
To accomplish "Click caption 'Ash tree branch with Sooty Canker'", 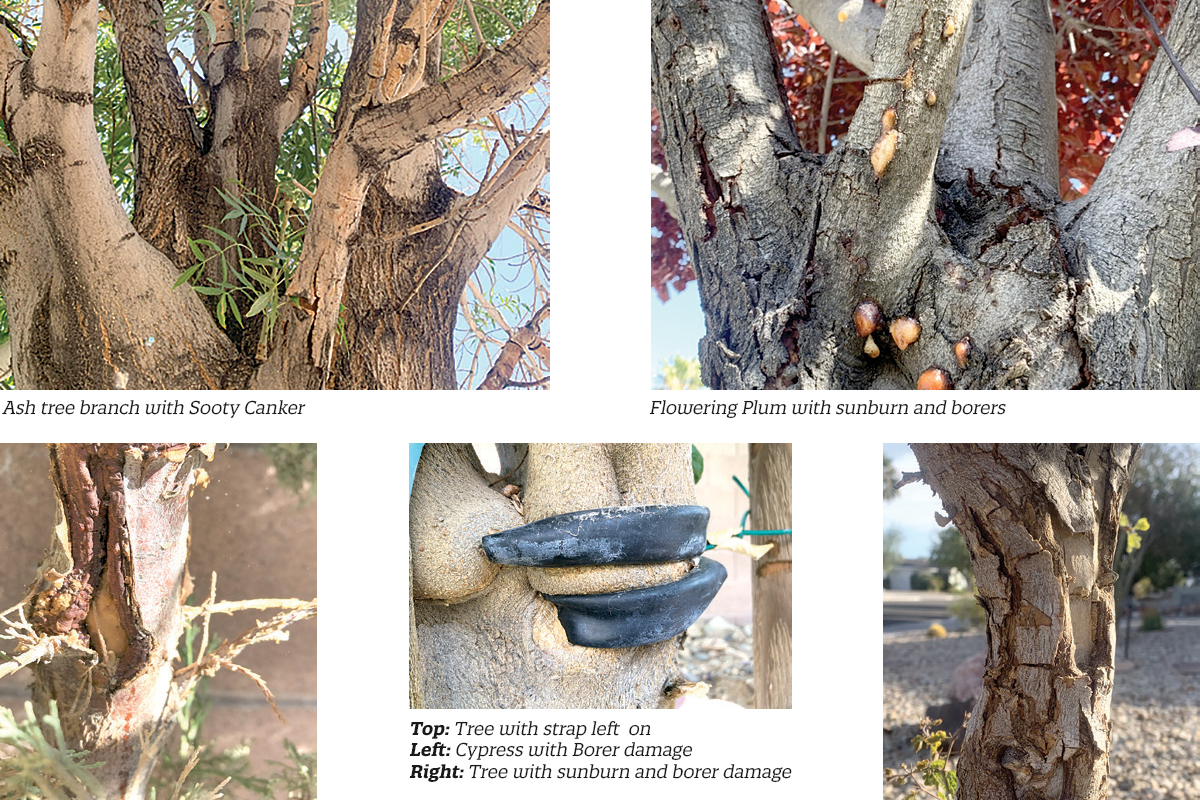I will [153, 408].
